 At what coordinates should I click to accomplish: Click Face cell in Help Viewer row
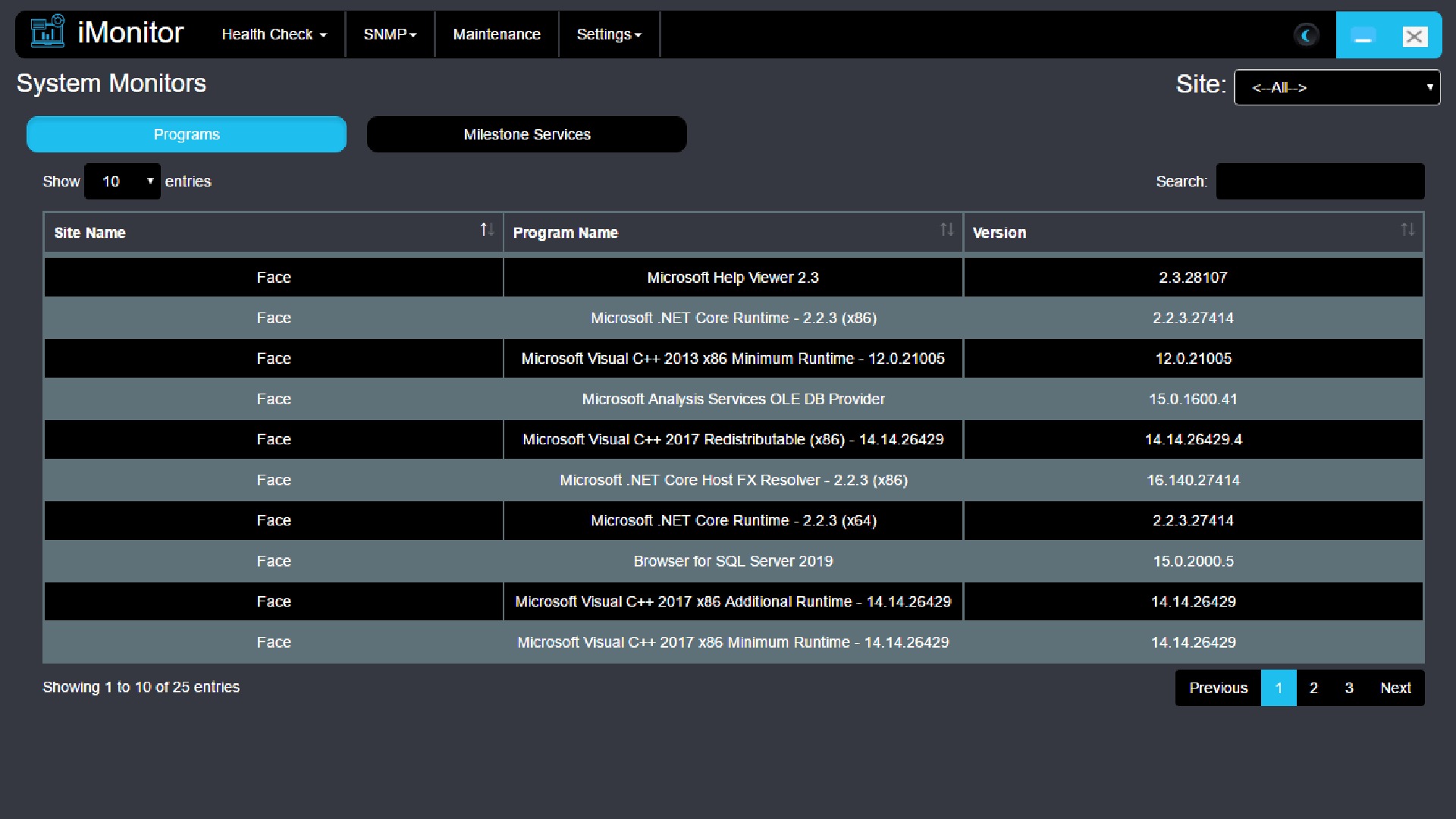click(x=274, y=278)
